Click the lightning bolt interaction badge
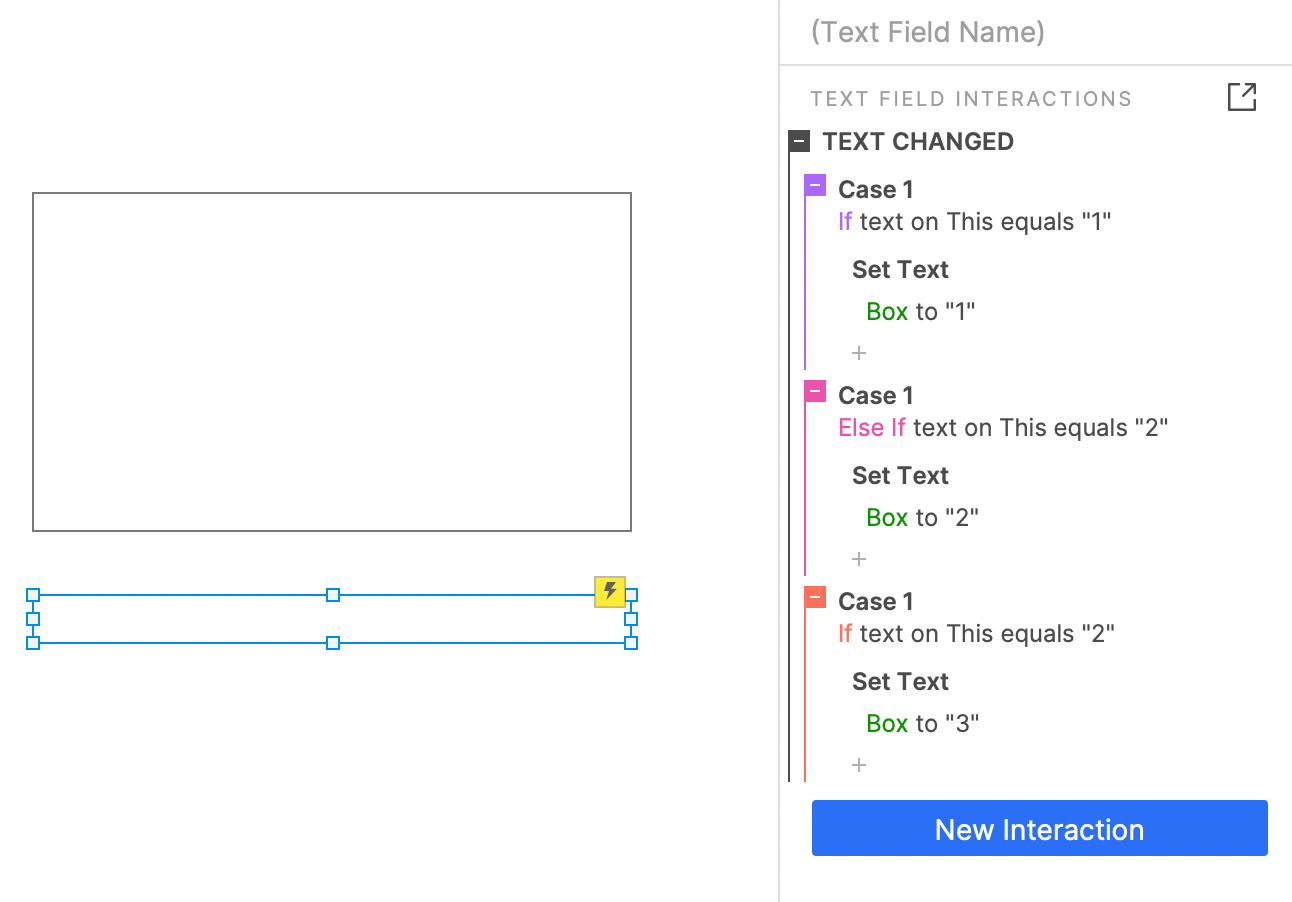This screenshot has width=1292, height=902. tap(610, 591)
